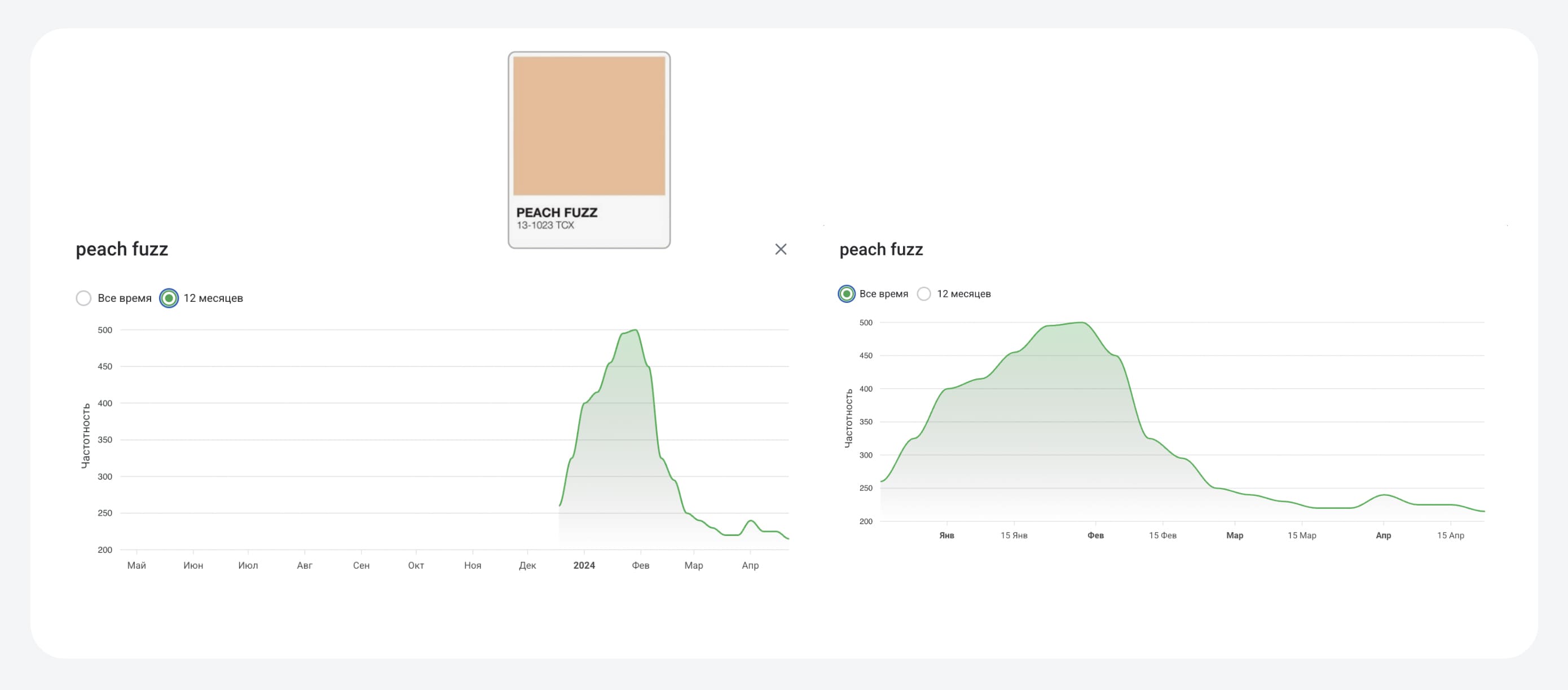Viewport: 1568px width, 690px height.
Task: Select '12 месяцев' in the right chart
Action: tap(924, 293)
